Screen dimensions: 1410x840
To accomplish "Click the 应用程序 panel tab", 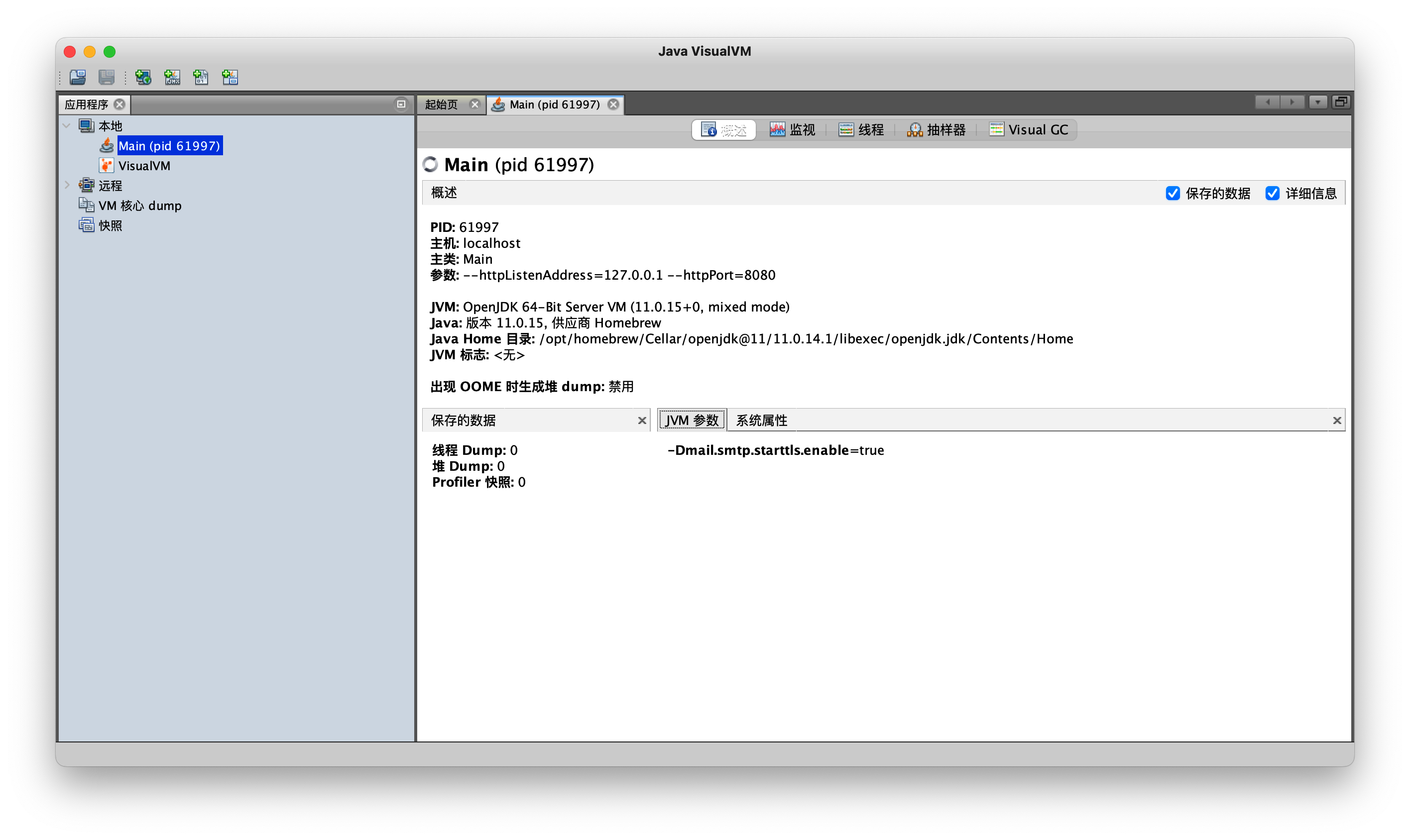I will click(86, 104).
